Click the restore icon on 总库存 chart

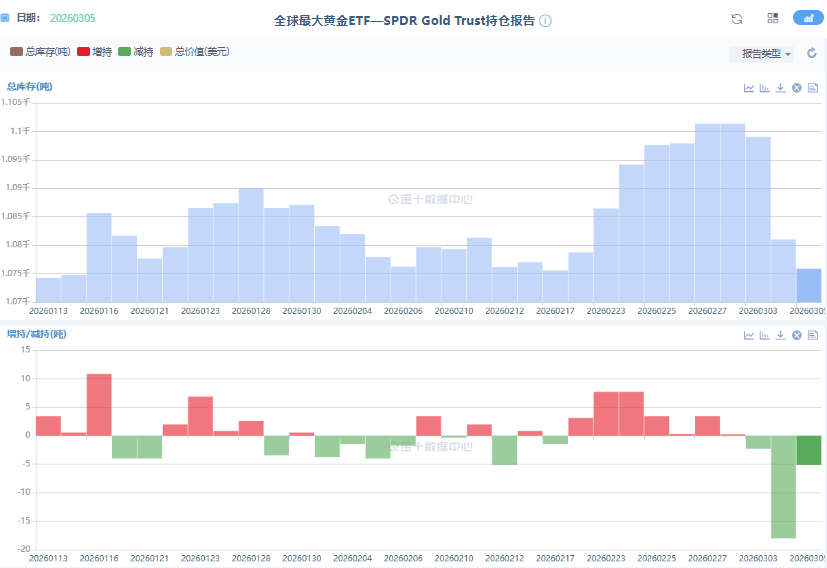[797, 88]
